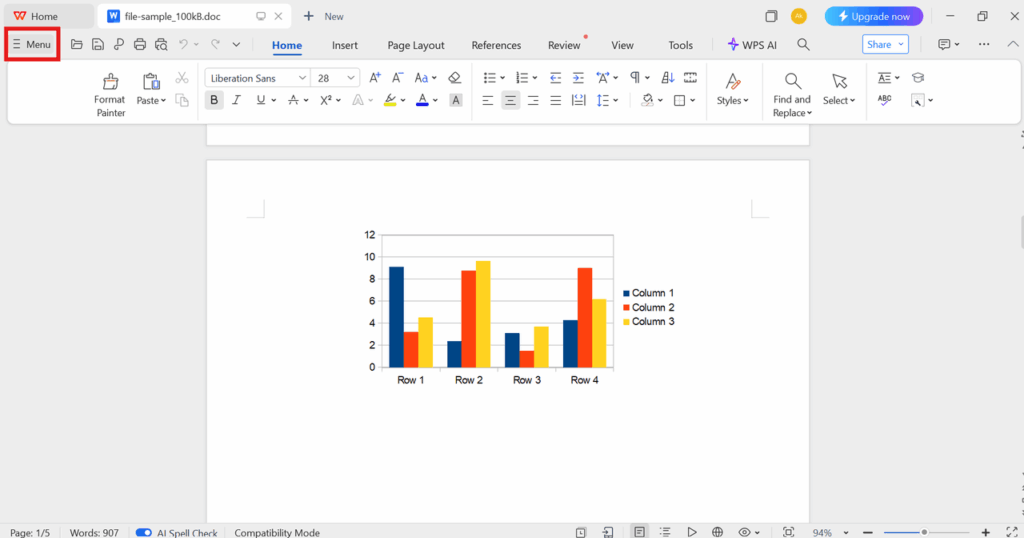Image resolution: width=1024 pixels, height=538 pixels.
Task: Click the Upgrade now button
Action: pyautogui.click(x=874, y=16)
